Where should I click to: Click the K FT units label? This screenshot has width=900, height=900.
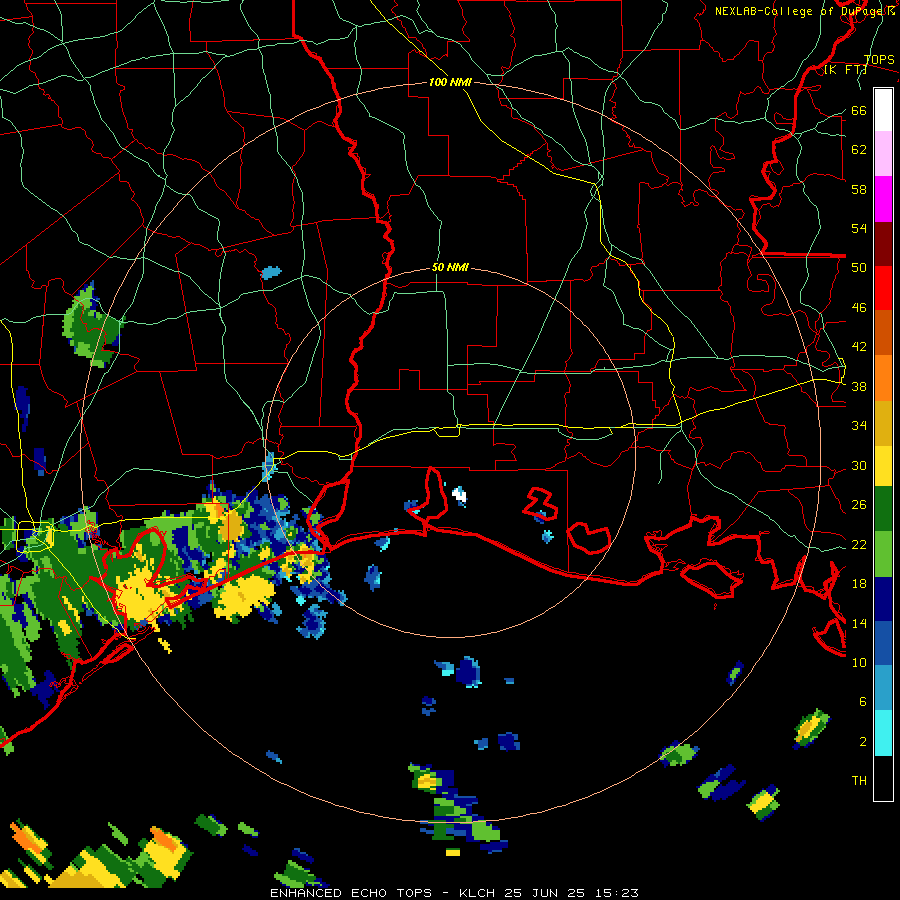point(845,70)
